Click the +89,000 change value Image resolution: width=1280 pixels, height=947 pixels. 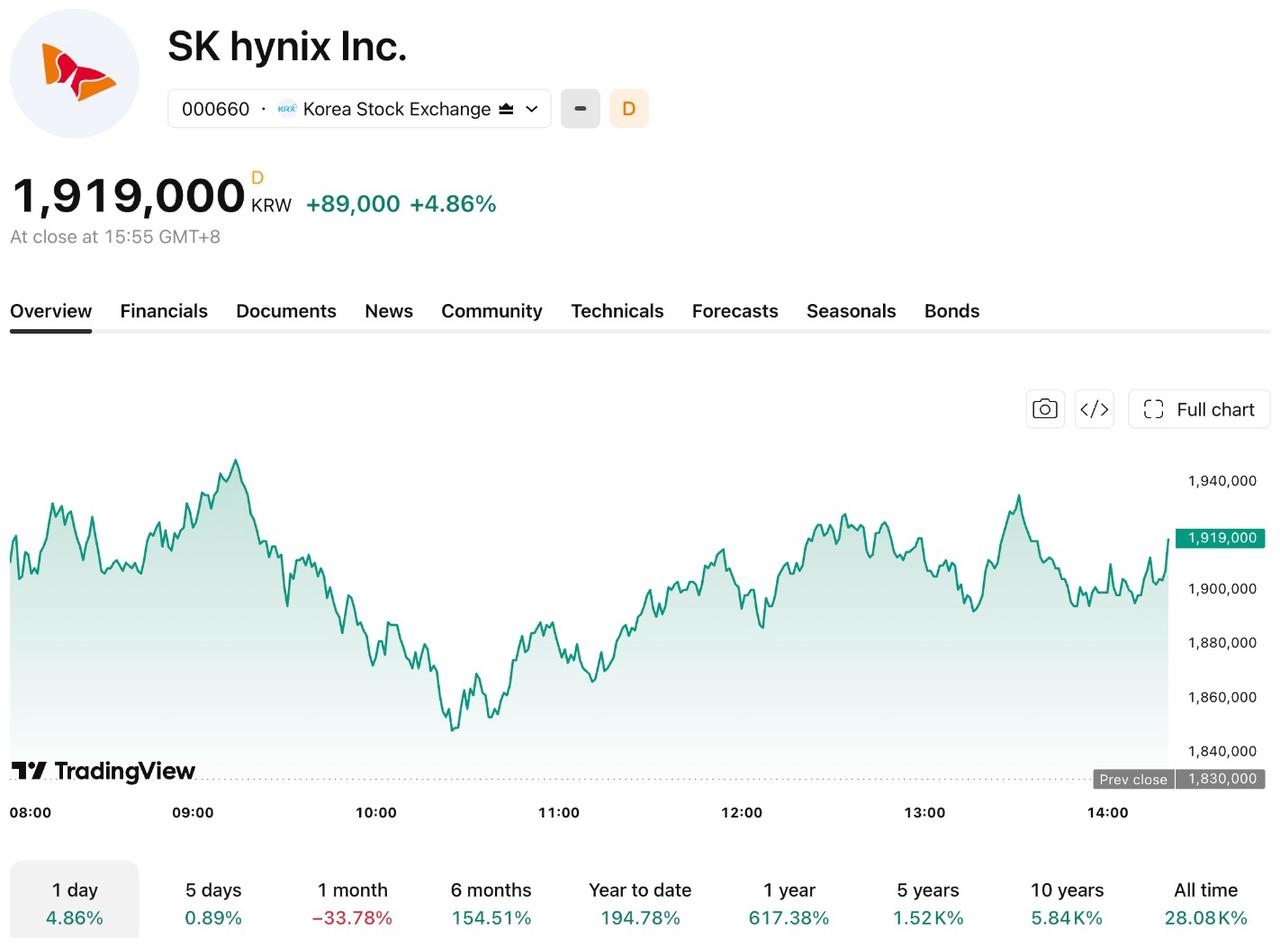coord(353,204)
